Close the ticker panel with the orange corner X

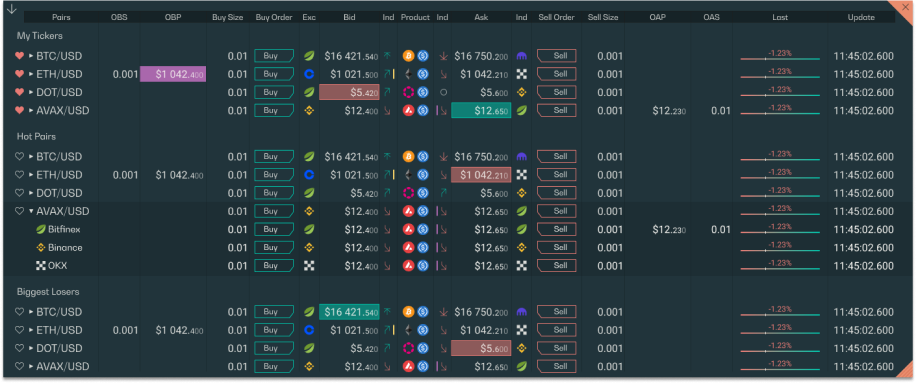905,8
